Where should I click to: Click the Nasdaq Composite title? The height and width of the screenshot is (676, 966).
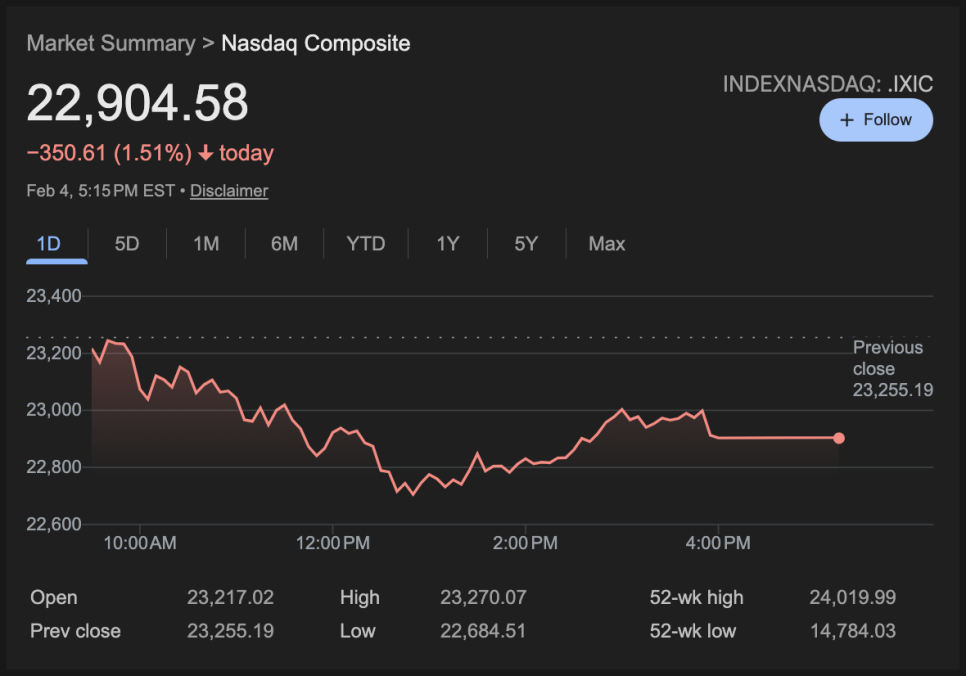coord(315,43)
